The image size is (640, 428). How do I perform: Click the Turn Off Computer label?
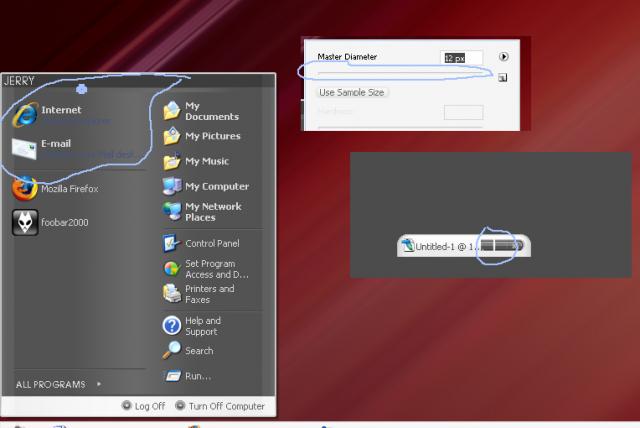click(x=227, y=406)
